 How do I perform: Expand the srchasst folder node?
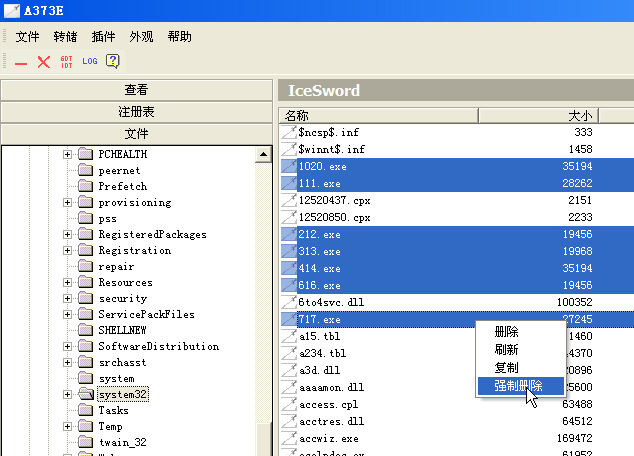(x=68, y=363)
